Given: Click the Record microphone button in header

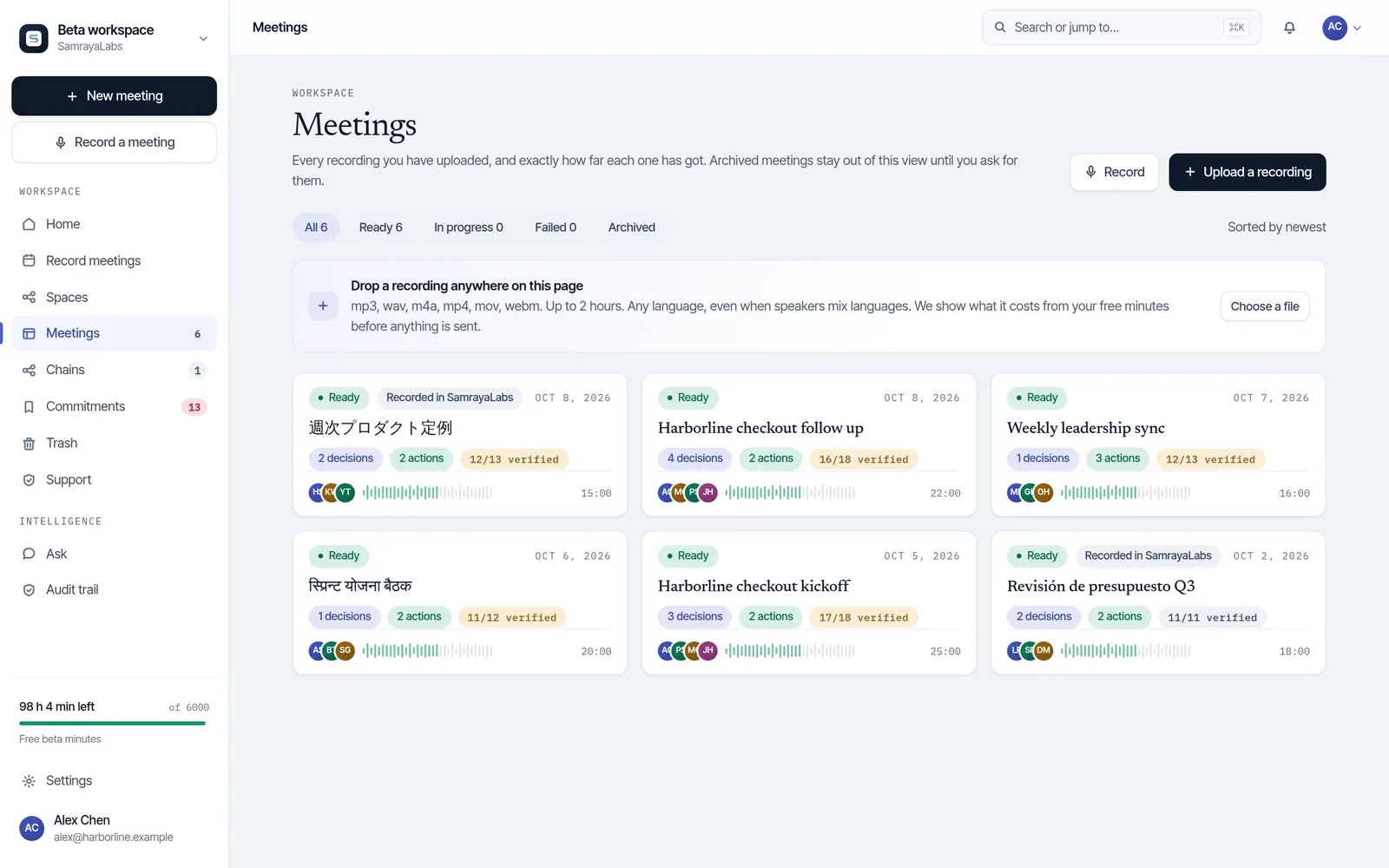Looking at the screenshot, I should coord(1115,172).
